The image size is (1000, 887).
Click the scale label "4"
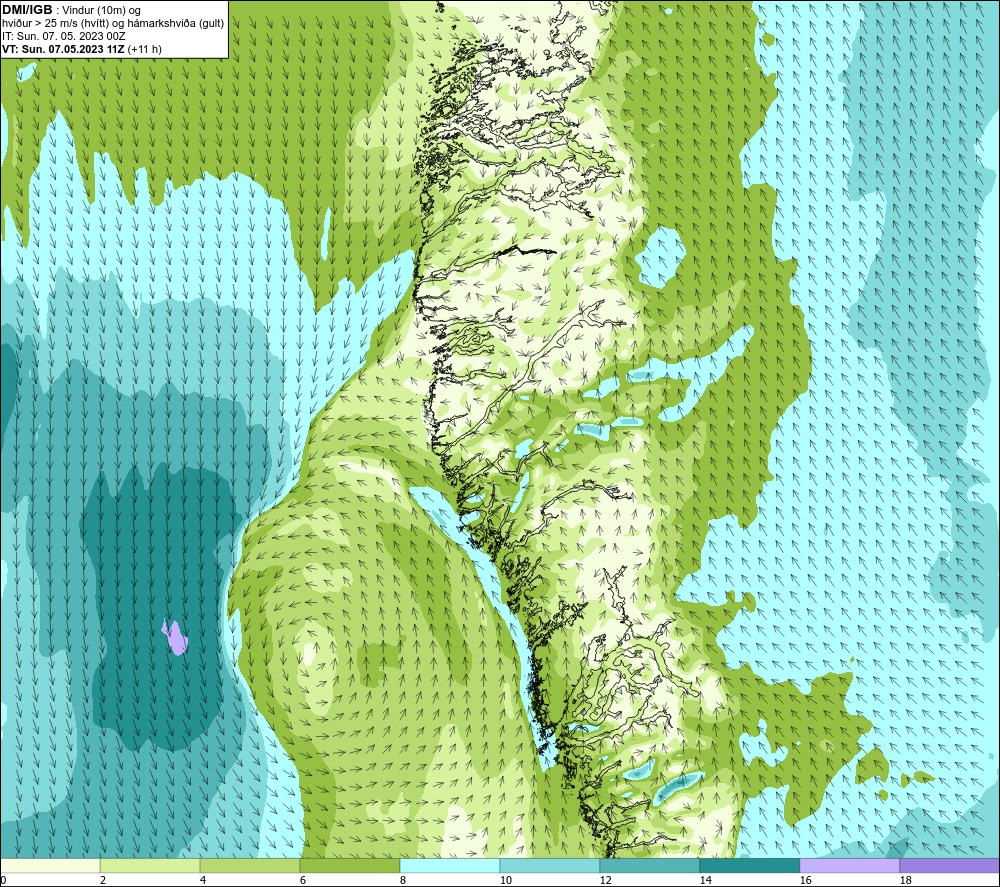pyautogui.click(x=203, y=881)
